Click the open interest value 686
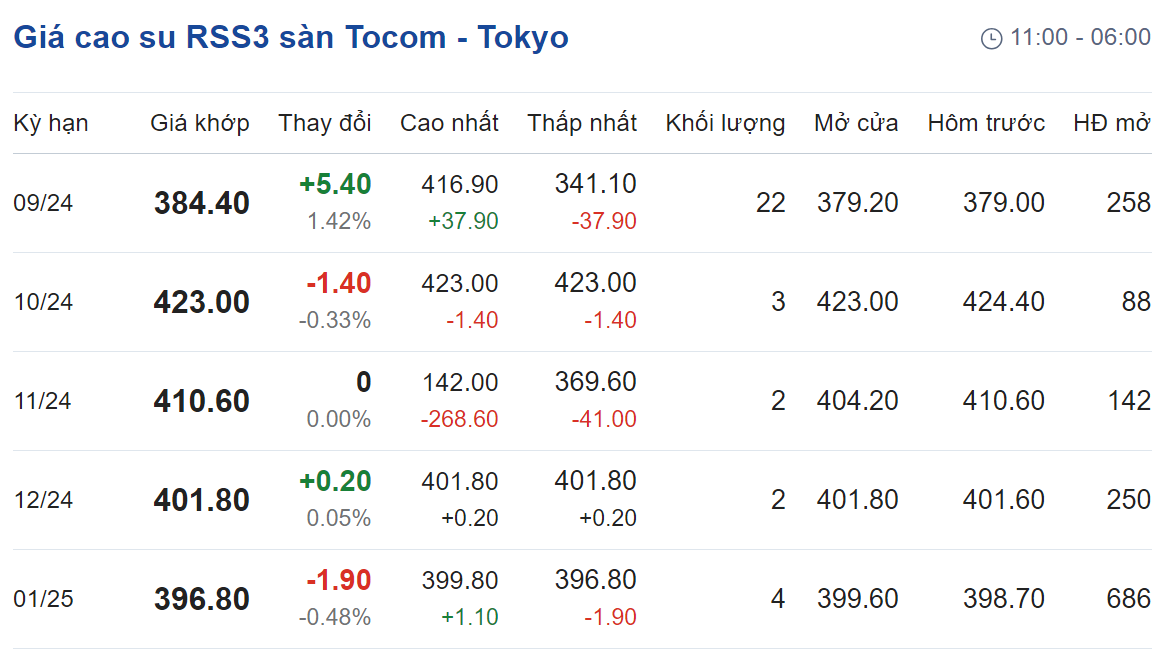The width and height of the screenshot is (1167, 652). (1128, 598)
